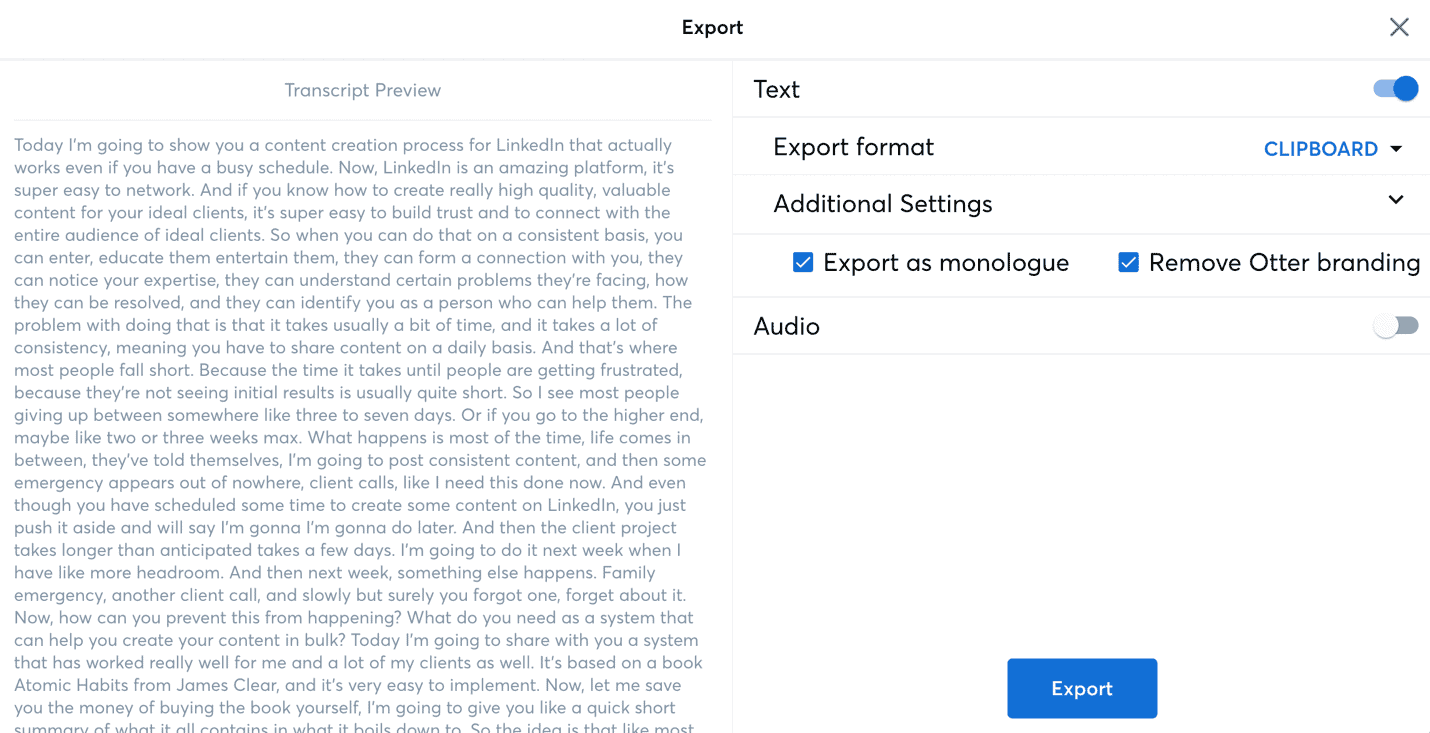Toggle the Text export switch off
This screenshot has height=733, width=1430.
[x=1396, y=89]
